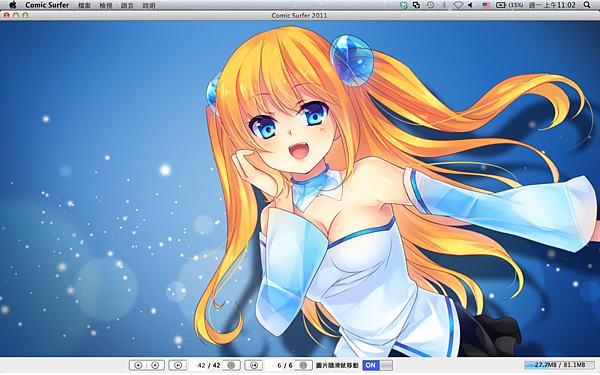600x375 pixels.
Task: Click the Comic Surfer 2011 window title
Action: [299, 15]
